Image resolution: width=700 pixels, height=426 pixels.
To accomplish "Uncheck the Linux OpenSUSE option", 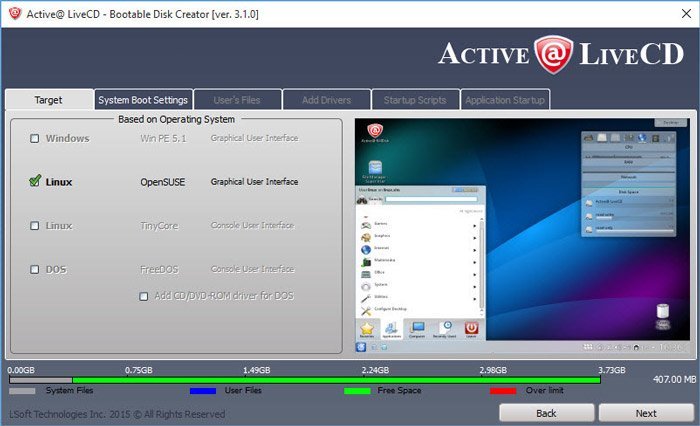I will [35, 181].
